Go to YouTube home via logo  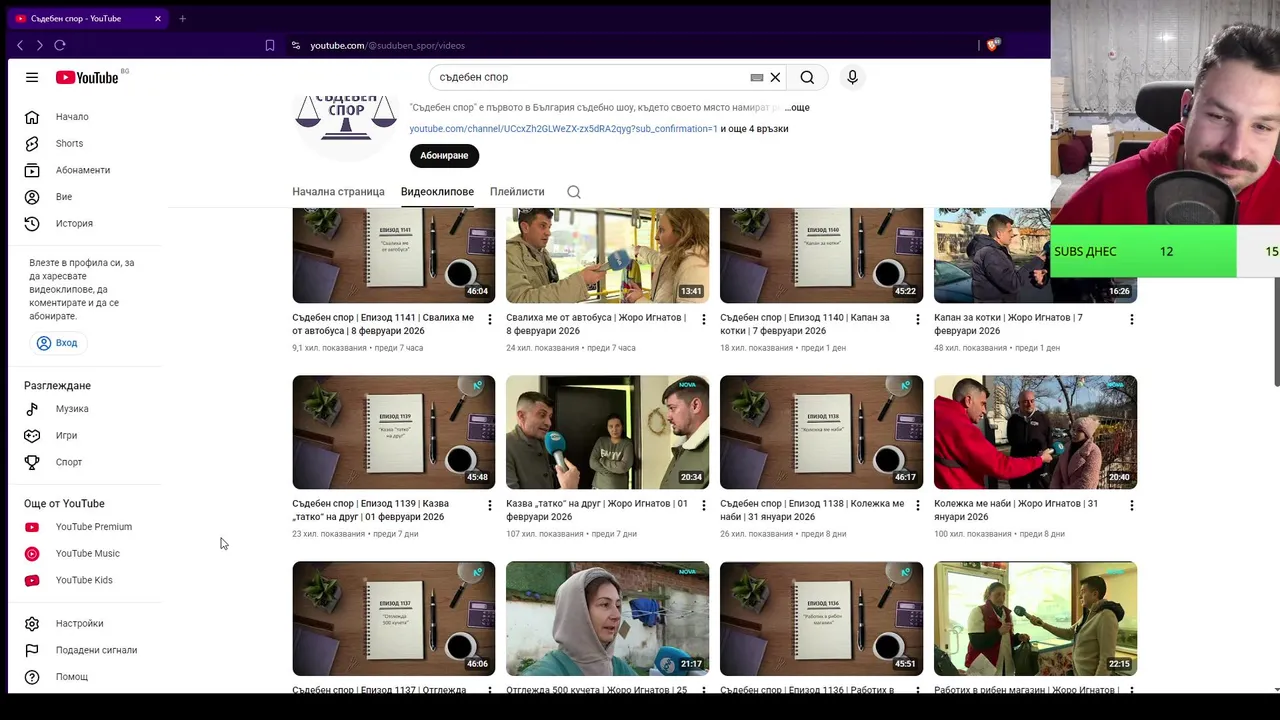pos(87,77)
